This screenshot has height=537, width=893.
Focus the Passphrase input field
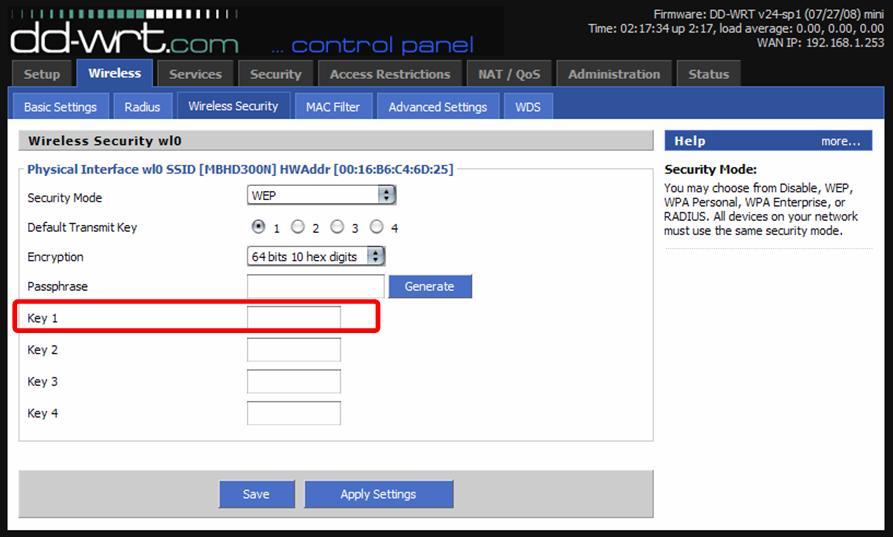(x=316, y=286)
